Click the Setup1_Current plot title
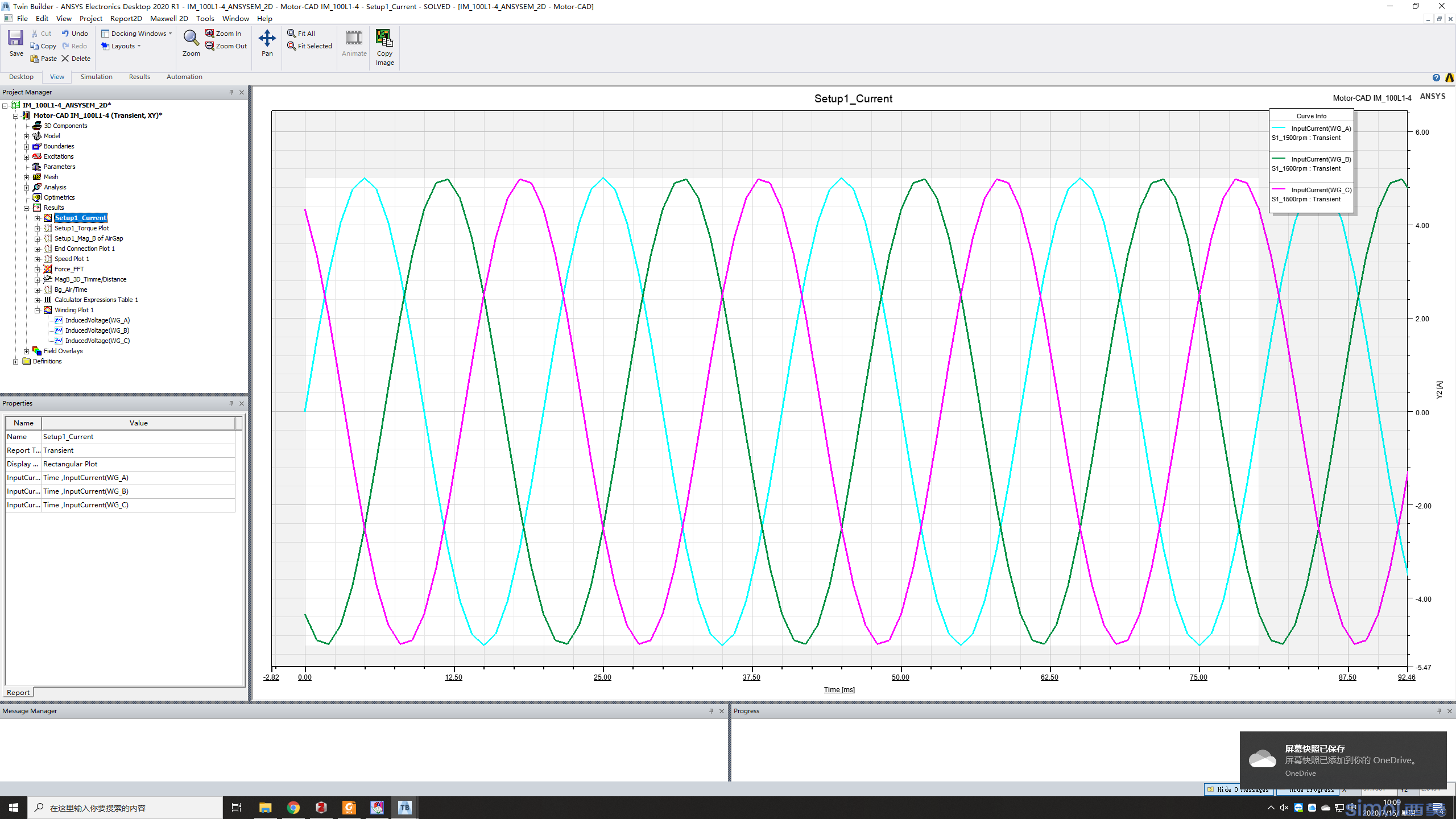Viewport: 1456px width, 819px height. [853, 99]
